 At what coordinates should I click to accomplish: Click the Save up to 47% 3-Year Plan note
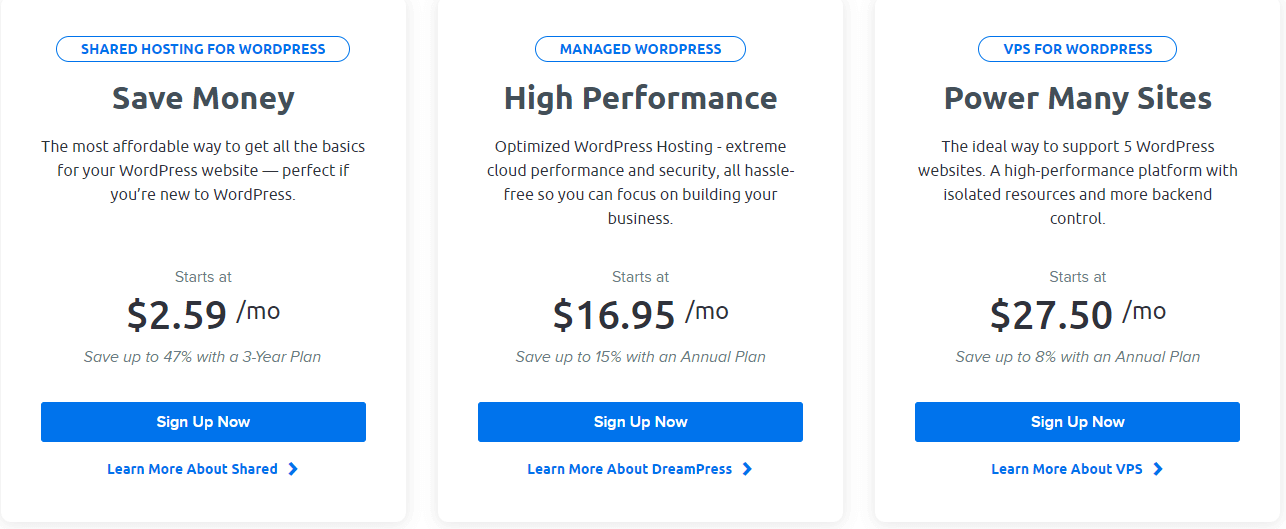pyautogui.click(x=203, y=357)
